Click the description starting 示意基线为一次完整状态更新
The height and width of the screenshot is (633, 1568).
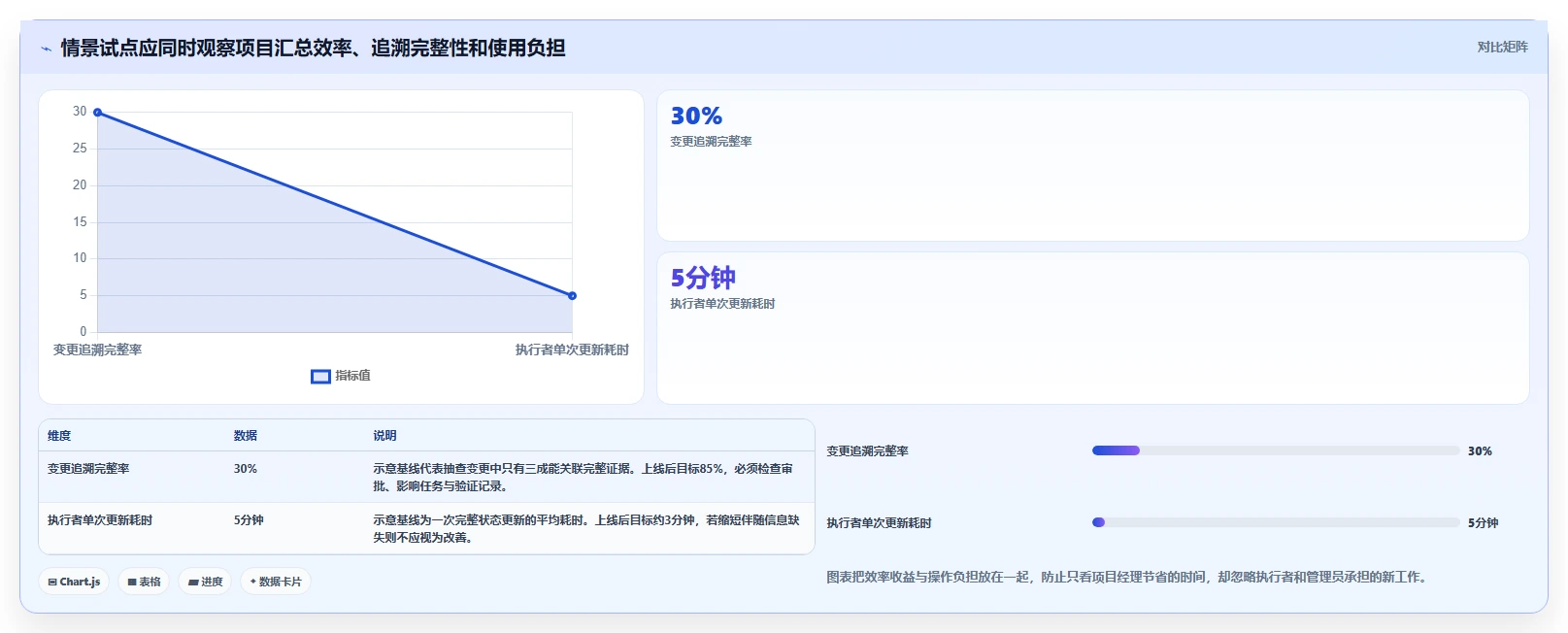(x=586, y=529)
